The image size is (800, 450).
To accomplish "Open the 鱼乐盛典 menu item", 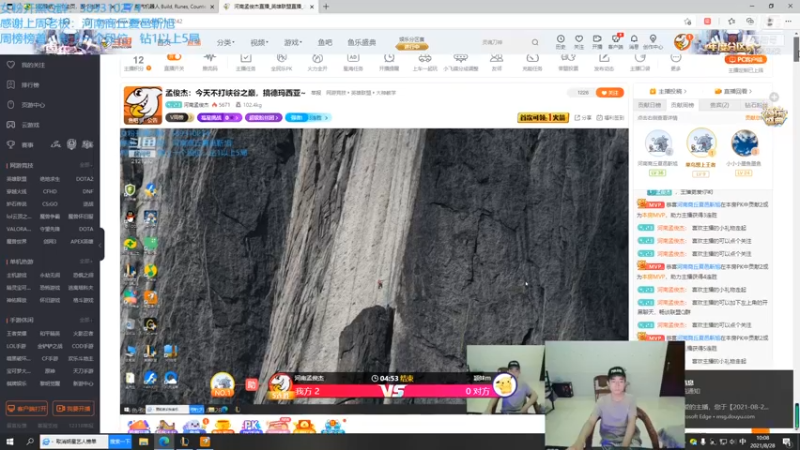I will (x=361, y=42).
